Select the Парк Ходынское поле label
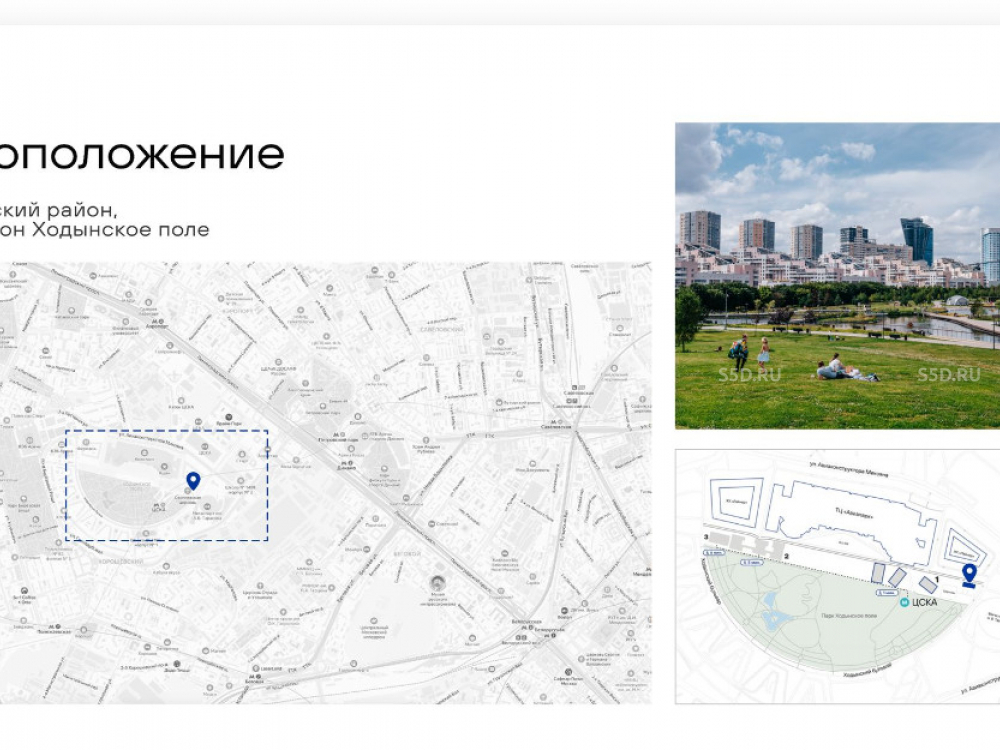1000x750 pixels. pyautogui.click(x=849, y=616)
